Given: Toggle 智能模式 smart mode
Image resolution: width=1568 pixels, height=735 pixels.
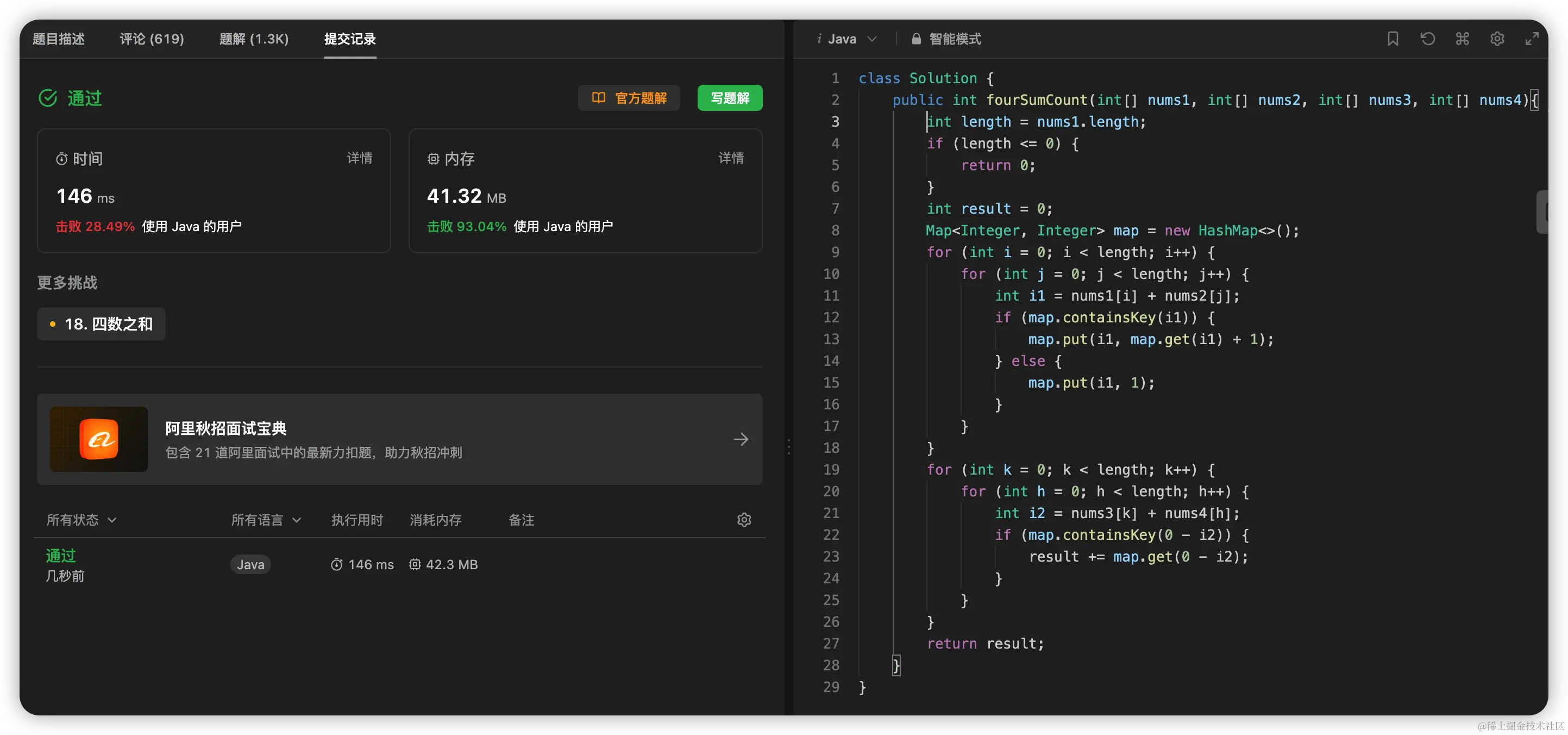Looking at the screenshot, I should pos(955,39).
